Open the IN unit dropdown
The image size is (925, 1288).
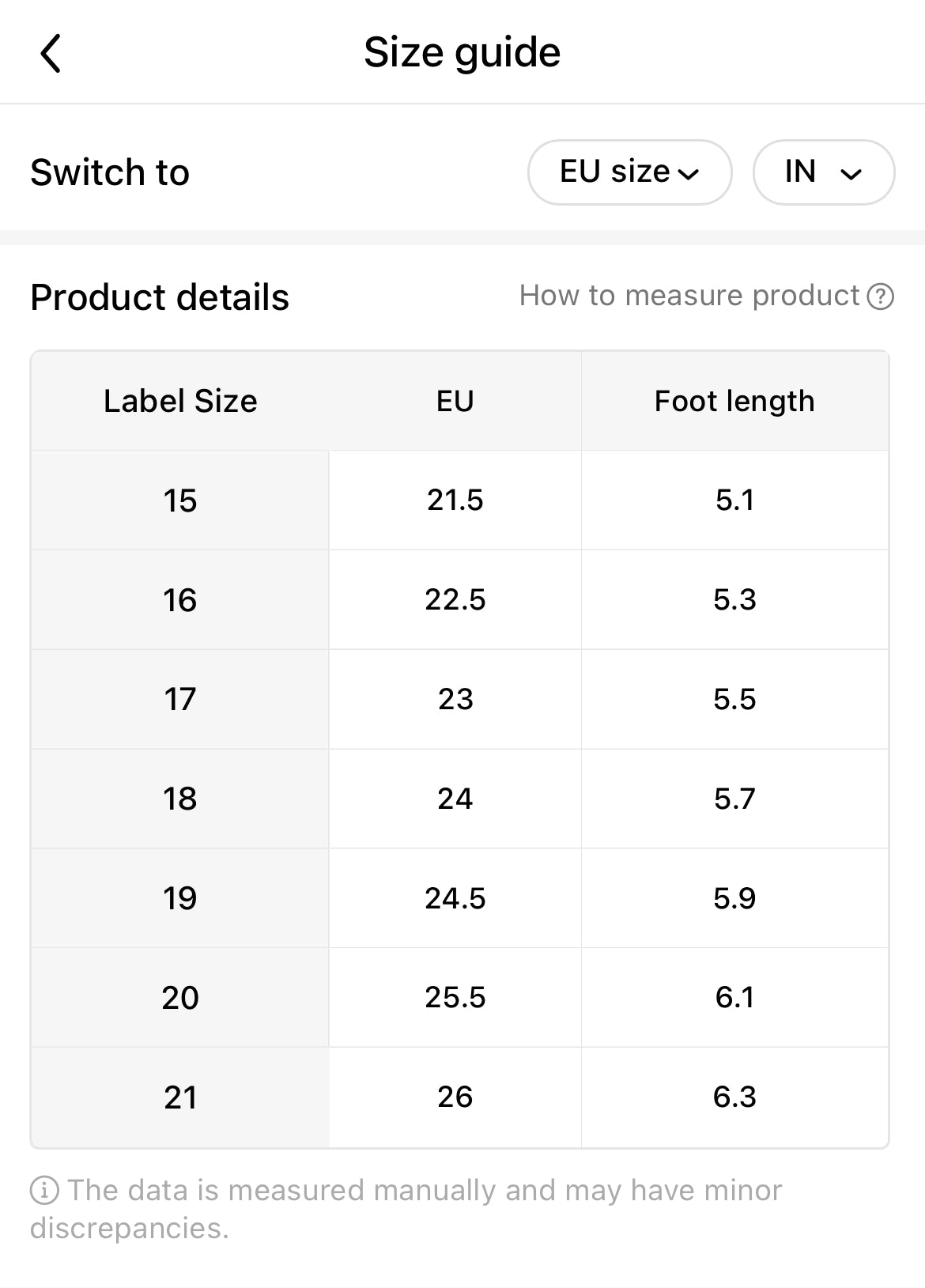823,172
